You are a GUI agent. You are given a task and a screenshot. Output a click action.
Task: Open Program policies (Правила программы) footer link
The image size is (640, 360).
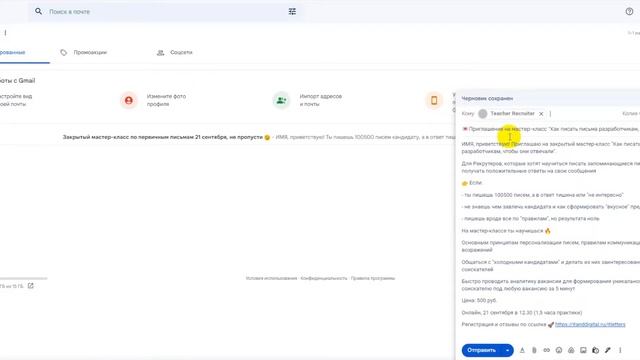[x=373, y=278]
